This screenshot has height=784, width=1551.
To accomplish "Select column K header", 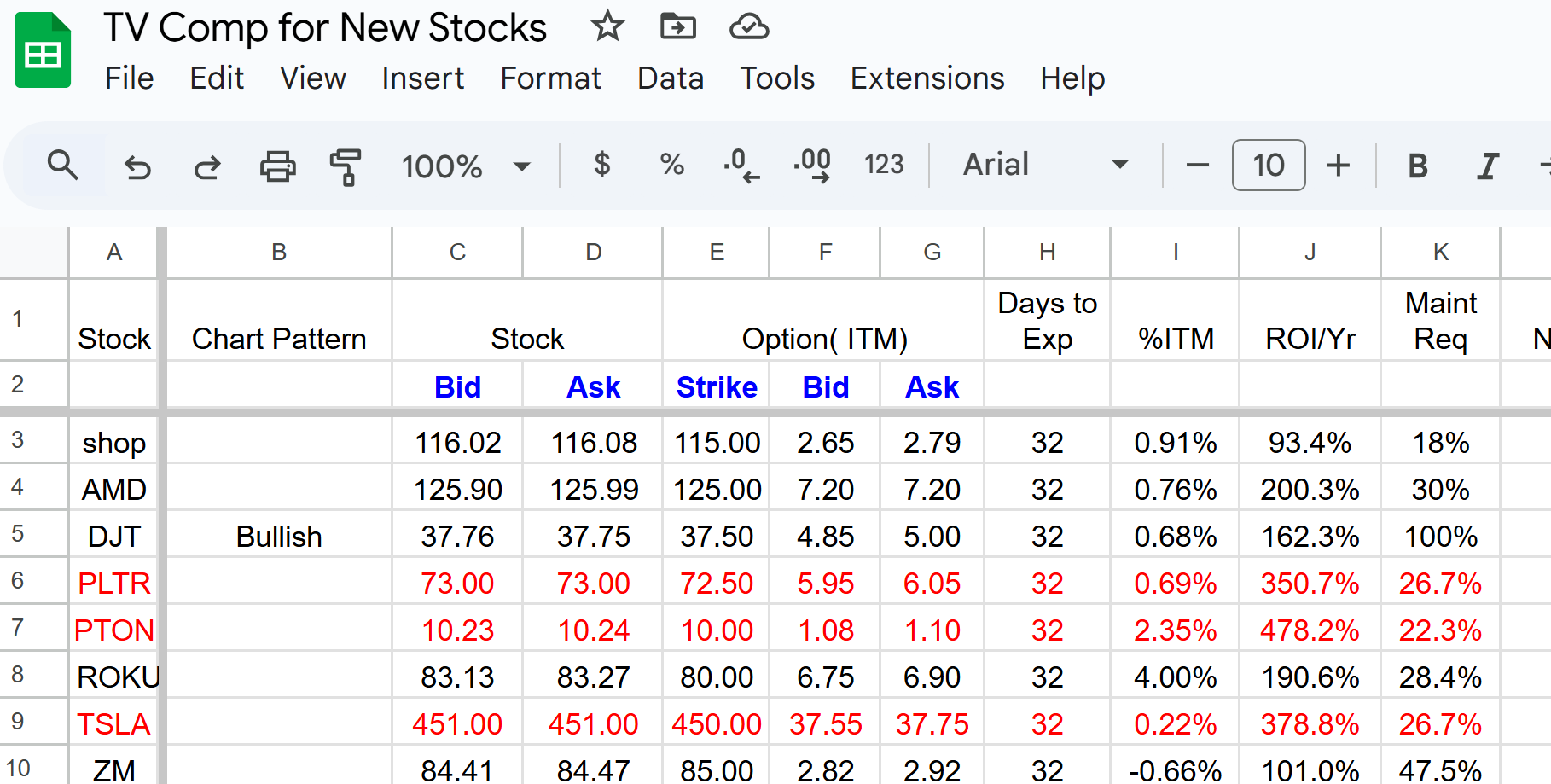I will [1440, 252].
